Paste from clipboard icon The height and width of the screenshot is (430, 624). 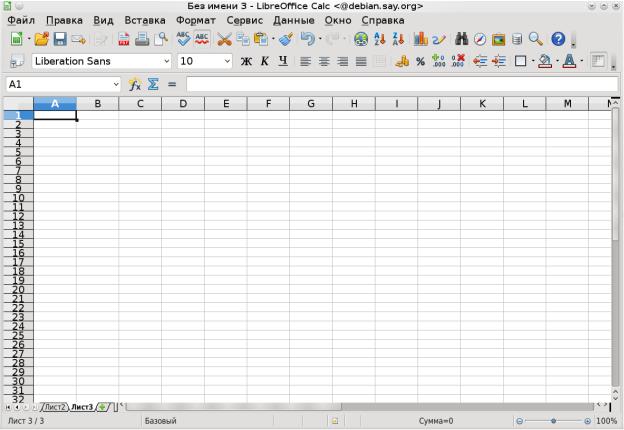click(261, 39)
